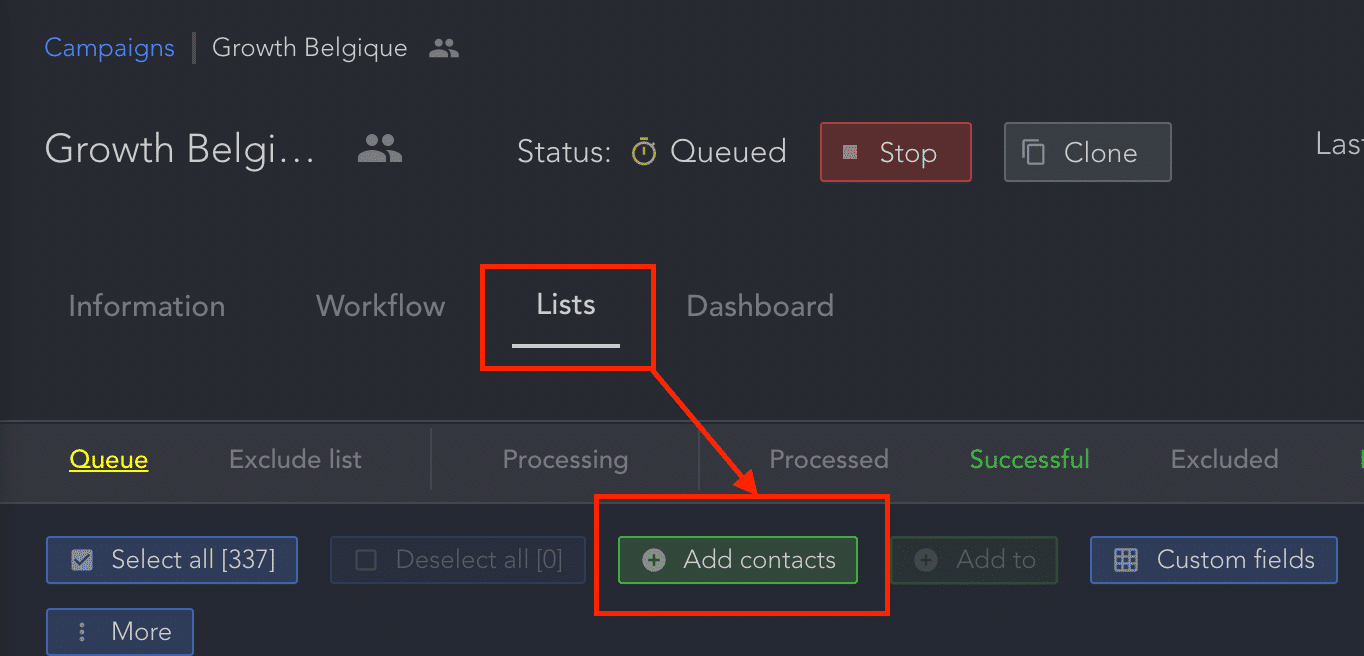Open the Information tab
This screenshot has width=1364, height=656.
tap(147, 306)
